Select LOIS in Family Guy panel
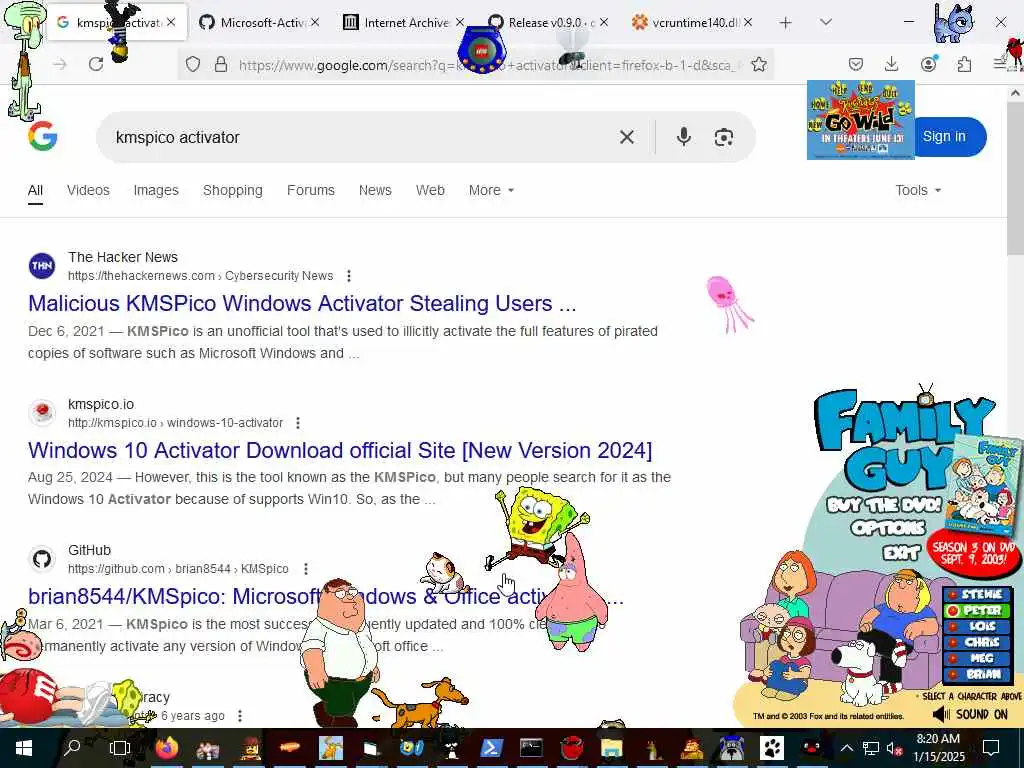Image resolution: width=1024 pixels, height=768 pixels. [x=978, y=626]
